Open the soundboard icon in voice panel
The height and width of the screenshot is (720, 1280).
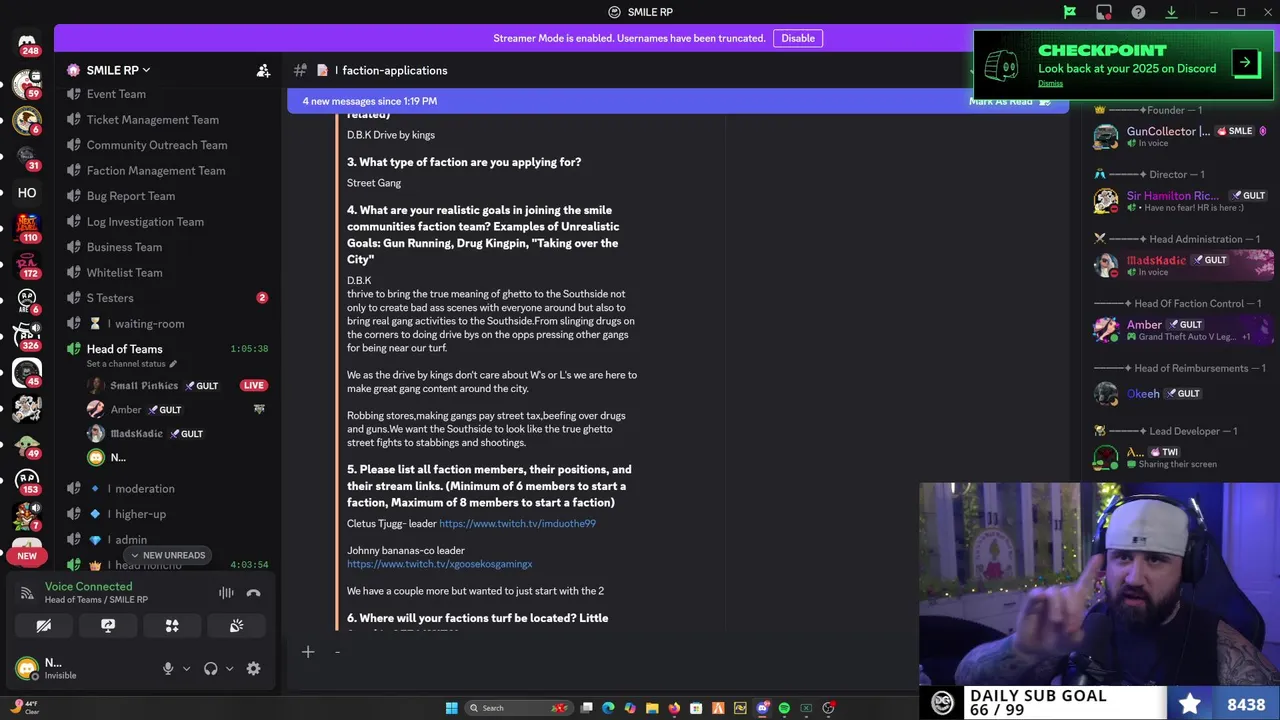coord(236,626)
